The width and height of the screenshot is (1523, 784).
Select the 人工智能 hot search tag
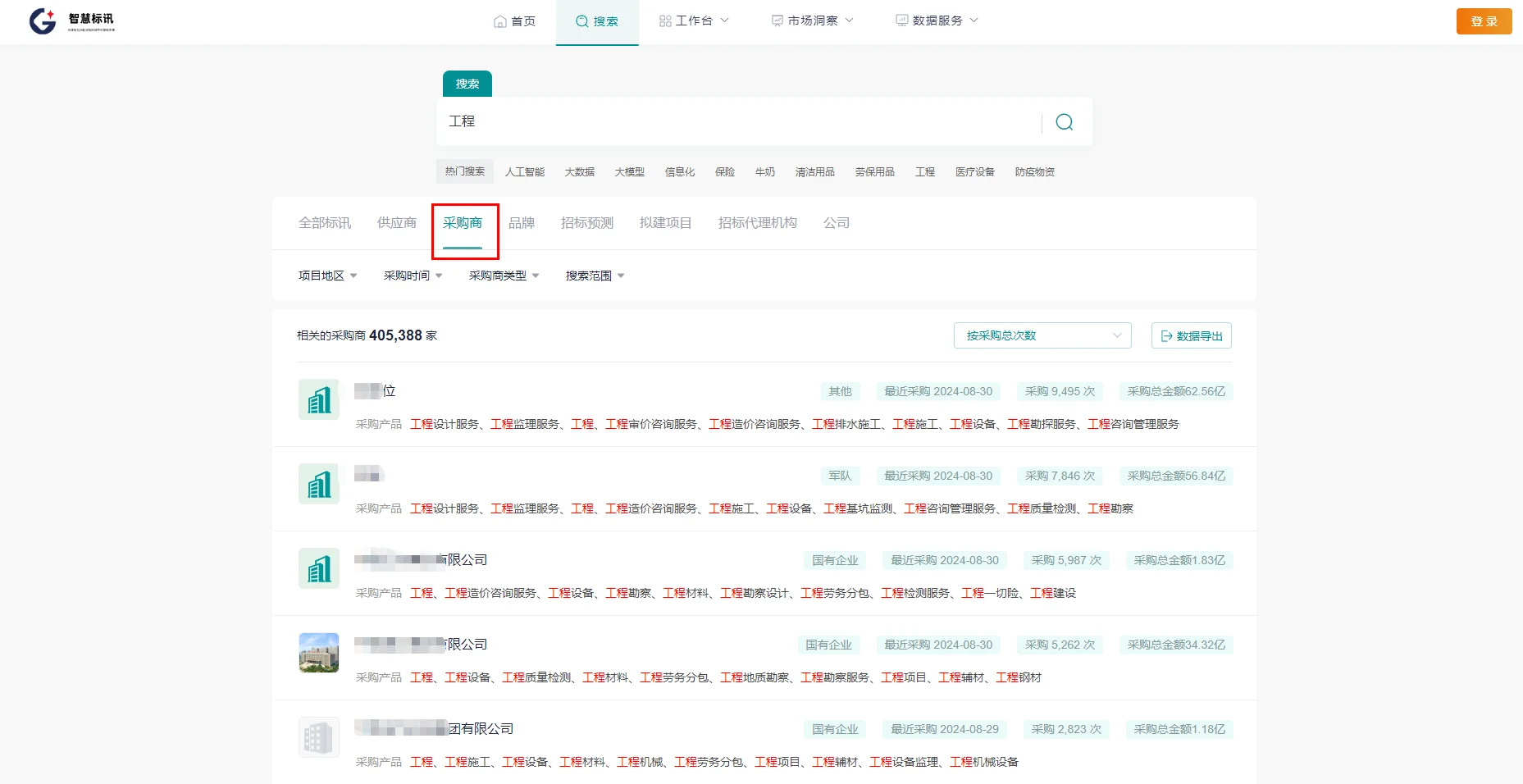pyautogui.click(x=525, y=171)
